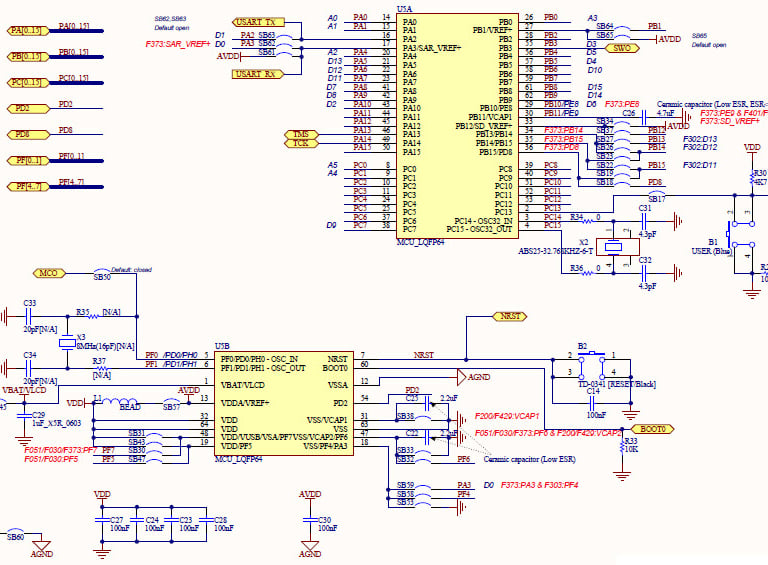The width and height of the screenshot is (768, 565).
Task: Click the USART_Tx port symbol
Action: [x=258, y=23]
